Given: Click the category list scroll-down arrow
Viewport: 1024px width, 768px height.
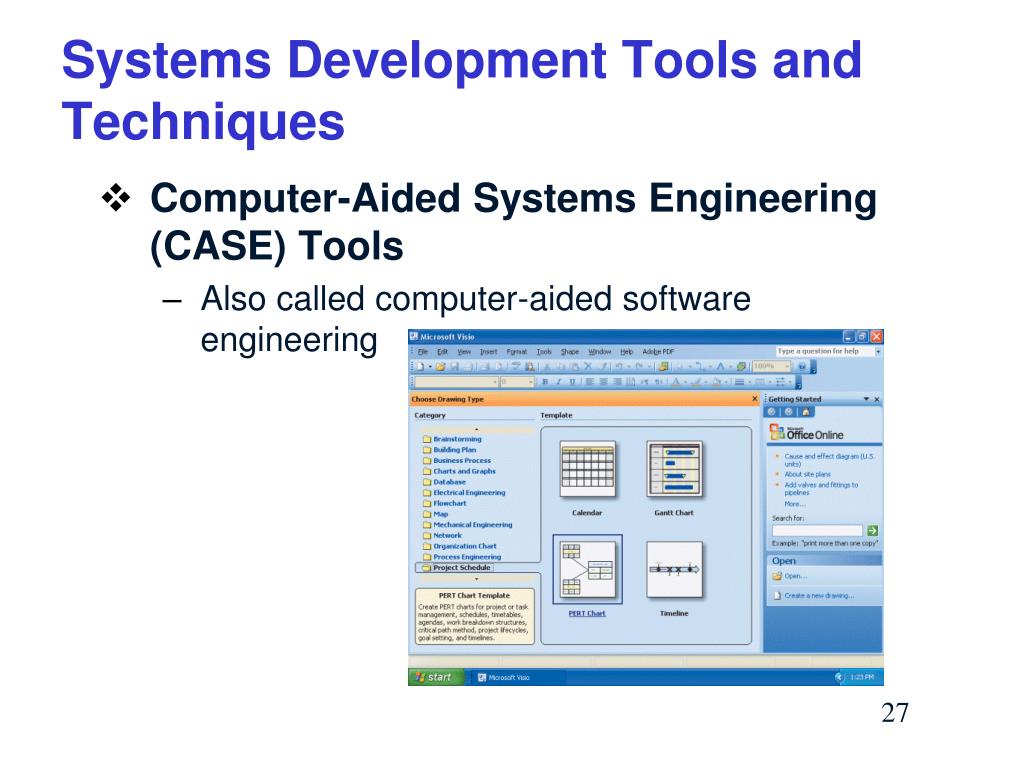Looking at the screenshot, I should point(476,579).
